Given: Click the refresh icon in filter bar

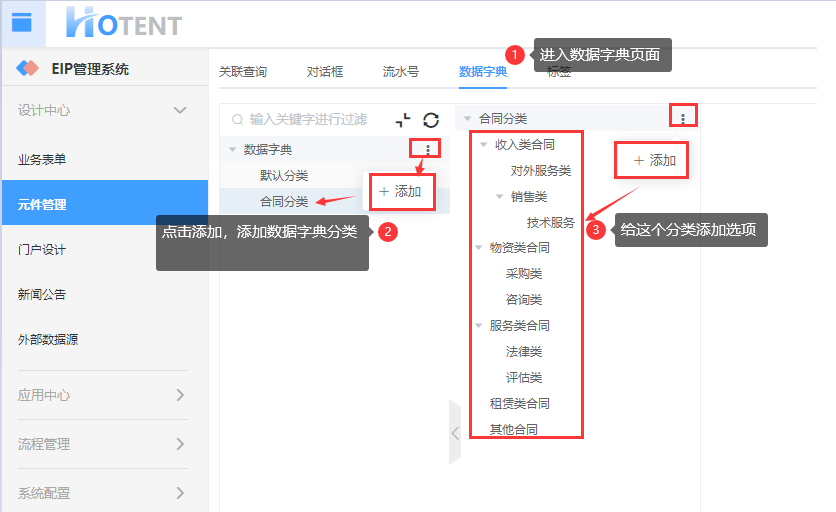Looking at the screenshot, I should point(431,120).
